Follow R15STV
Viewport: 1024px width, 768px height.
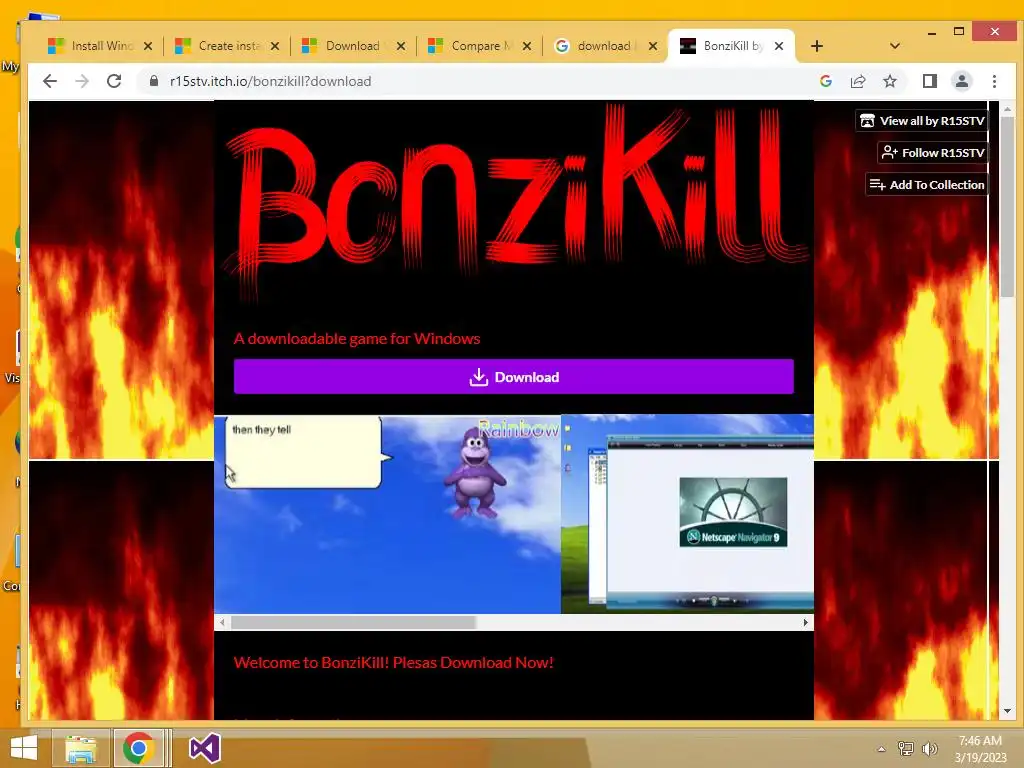tap(933, 153)
